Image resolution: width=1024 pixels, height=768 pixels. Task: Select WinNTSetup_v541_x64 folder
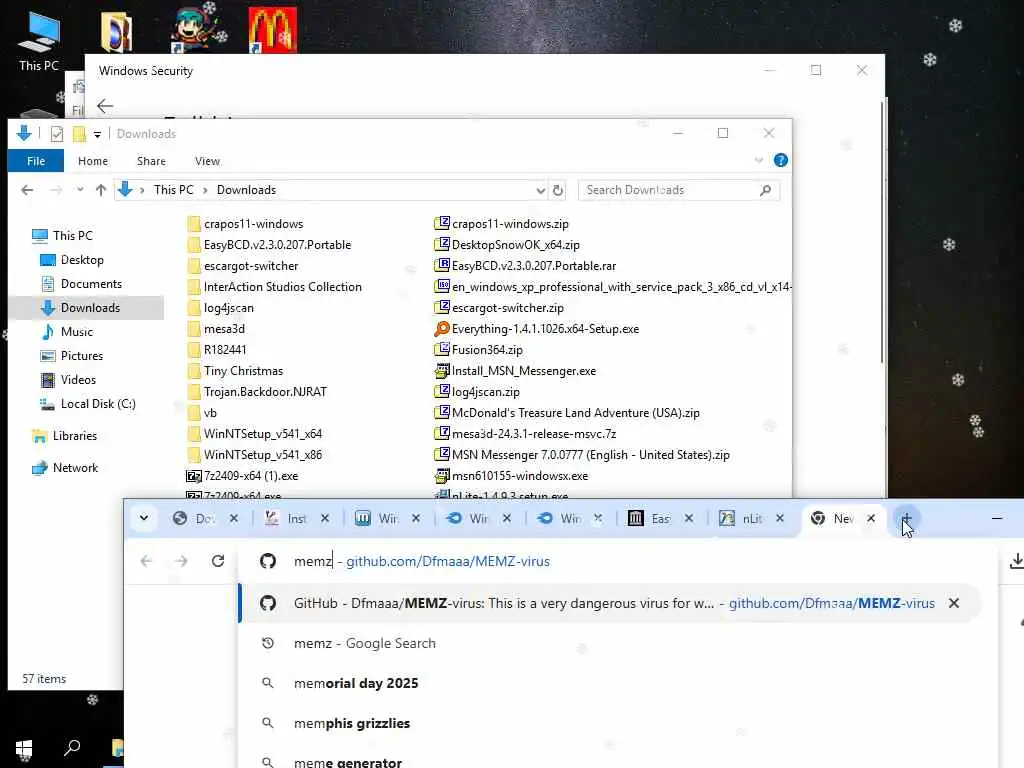[x=255, y=434]
